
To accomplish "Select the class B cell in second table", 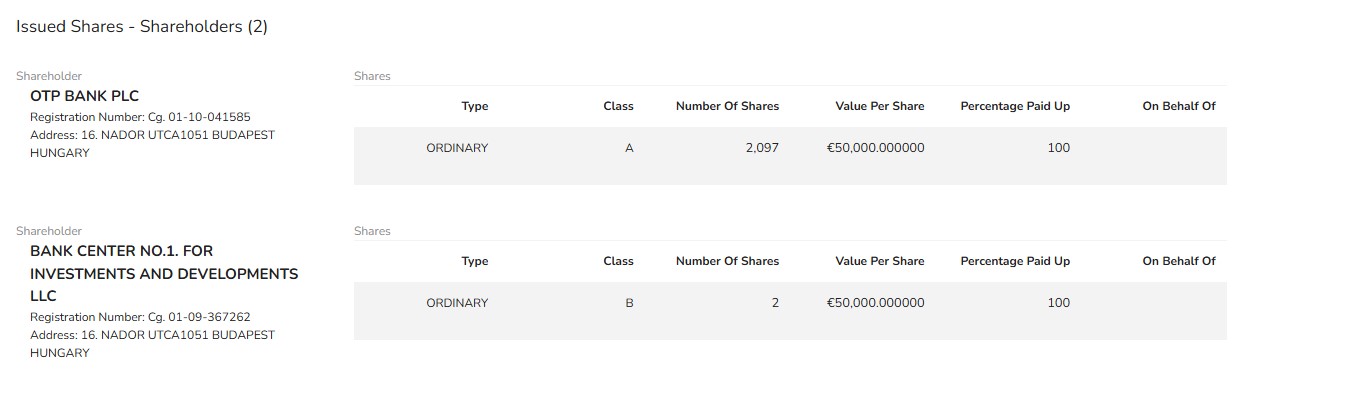I will coord(629,303).
